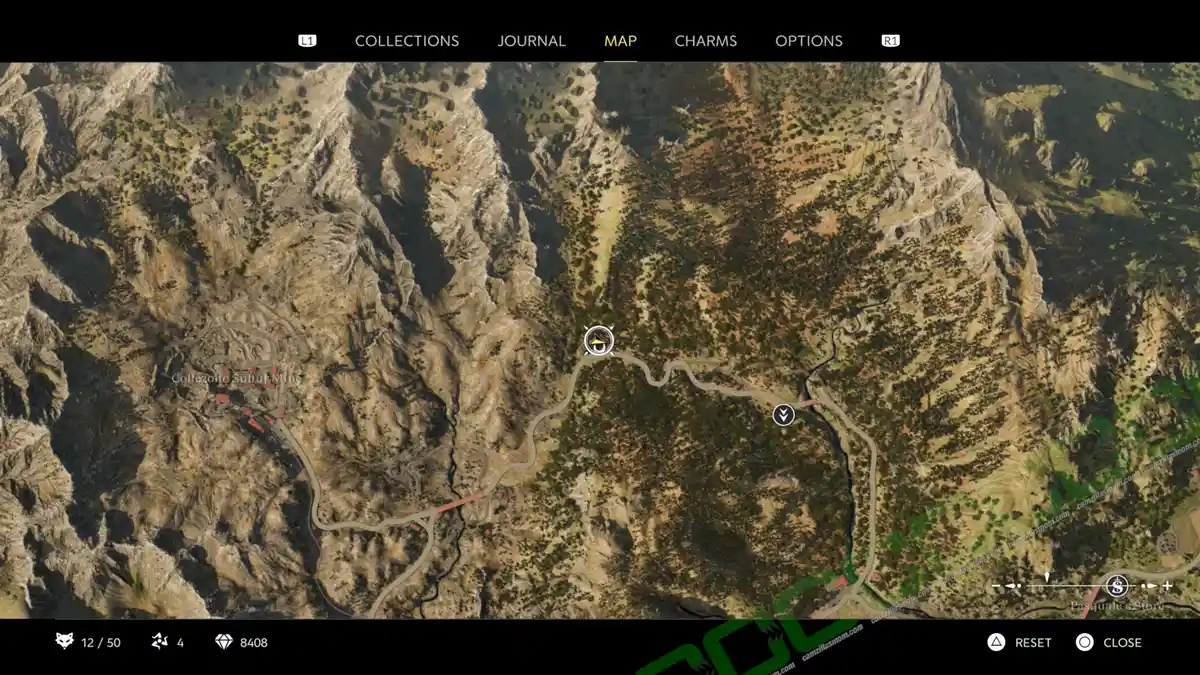The image size is (1200, 675).
Task: Click the left arrow on the zoom bar
Action: pyautogui.click(x=1012, y=586)
